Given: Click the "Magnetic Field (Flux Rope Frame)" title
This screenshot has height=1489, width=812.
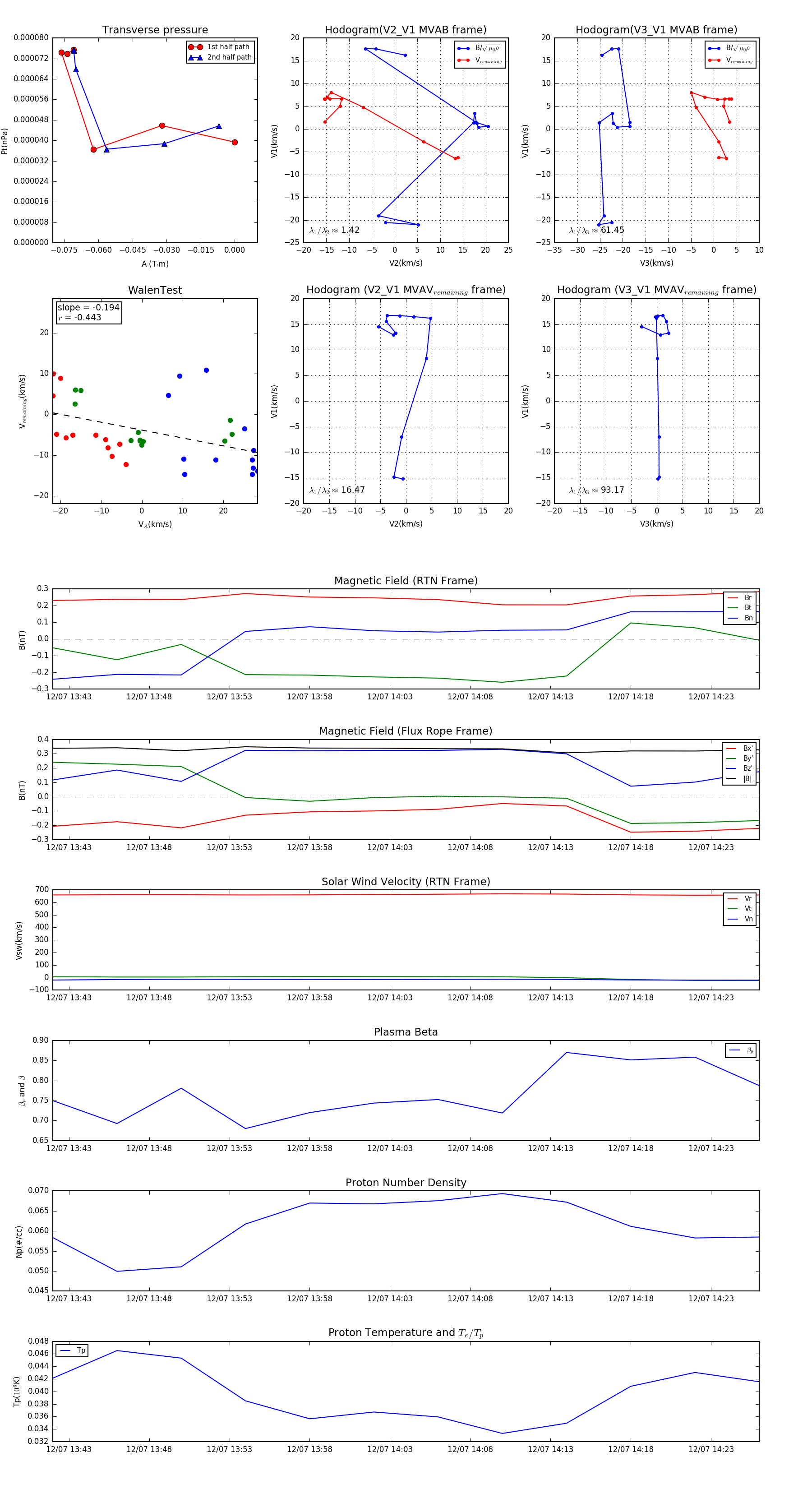Looking at the screenshot, I should tap(406, 731).
